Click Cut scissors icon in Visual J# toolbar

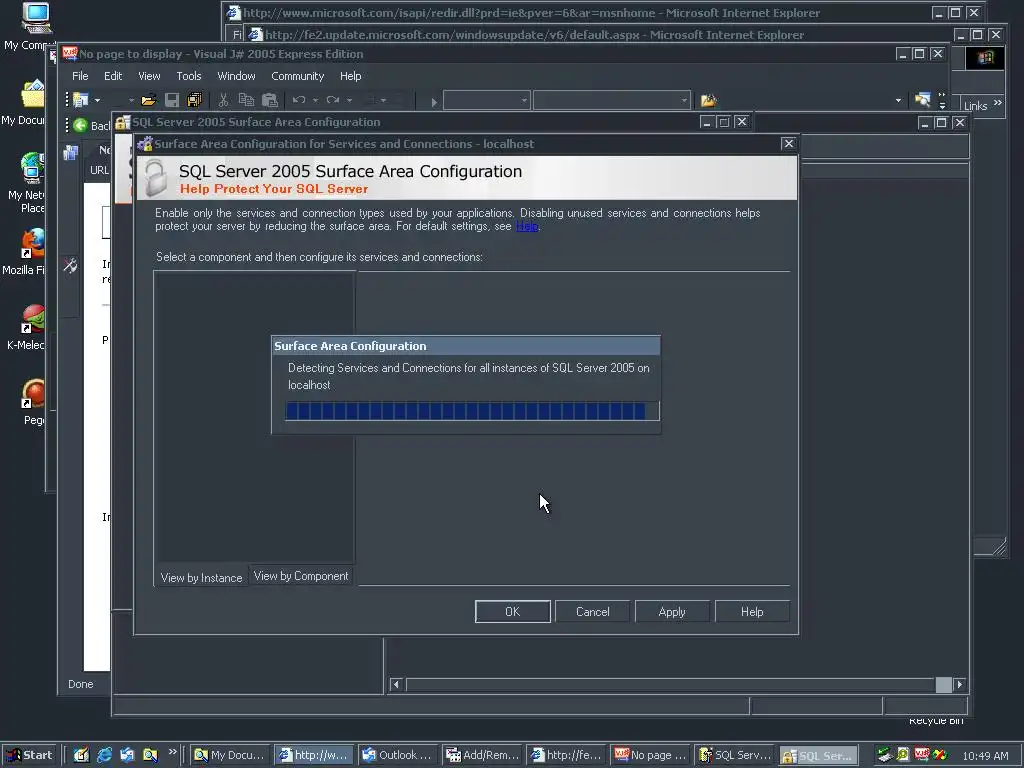[223, 100]
